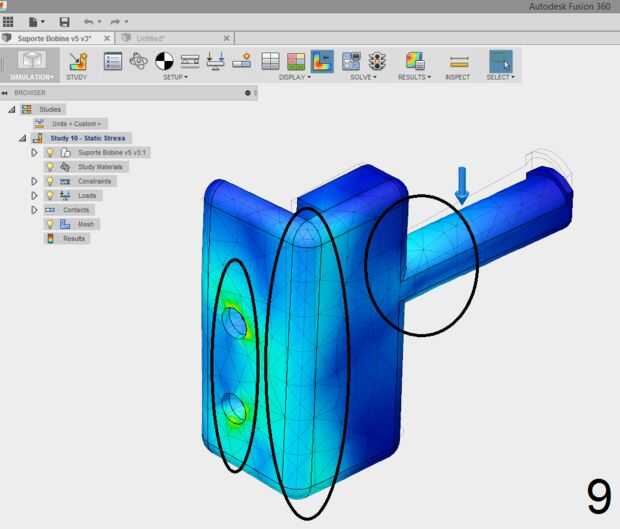Select the black-and-white Point Mass icon
Image resolution: width=620 pixels, height=529 pixels.
tap(164, 61)
